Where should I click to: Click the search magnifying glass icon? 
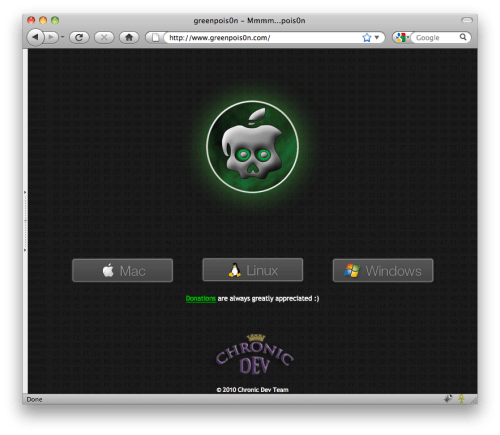point(463,37)
